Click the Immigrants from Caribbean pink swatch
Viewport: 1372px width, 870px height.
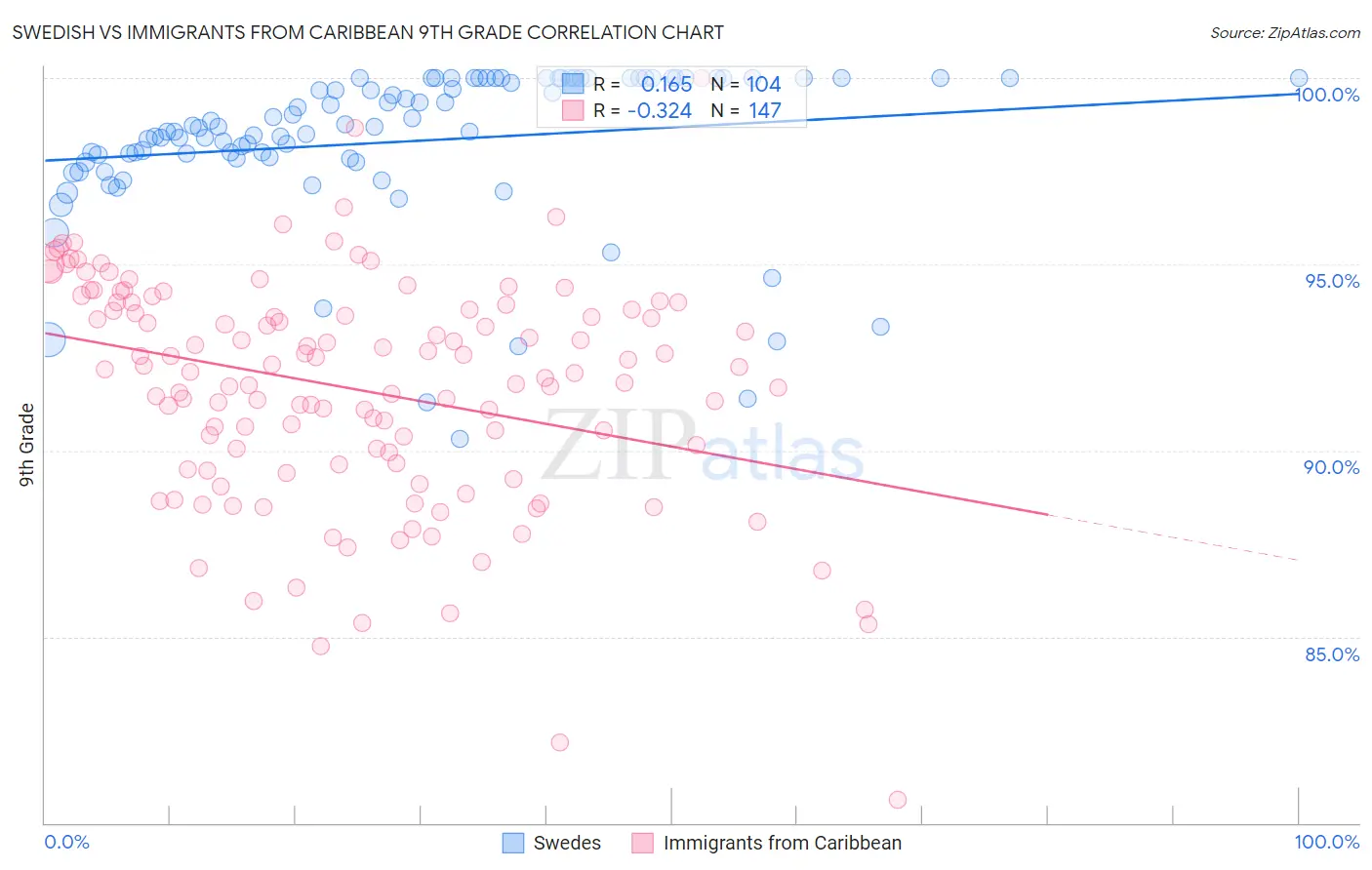(642, 843)
